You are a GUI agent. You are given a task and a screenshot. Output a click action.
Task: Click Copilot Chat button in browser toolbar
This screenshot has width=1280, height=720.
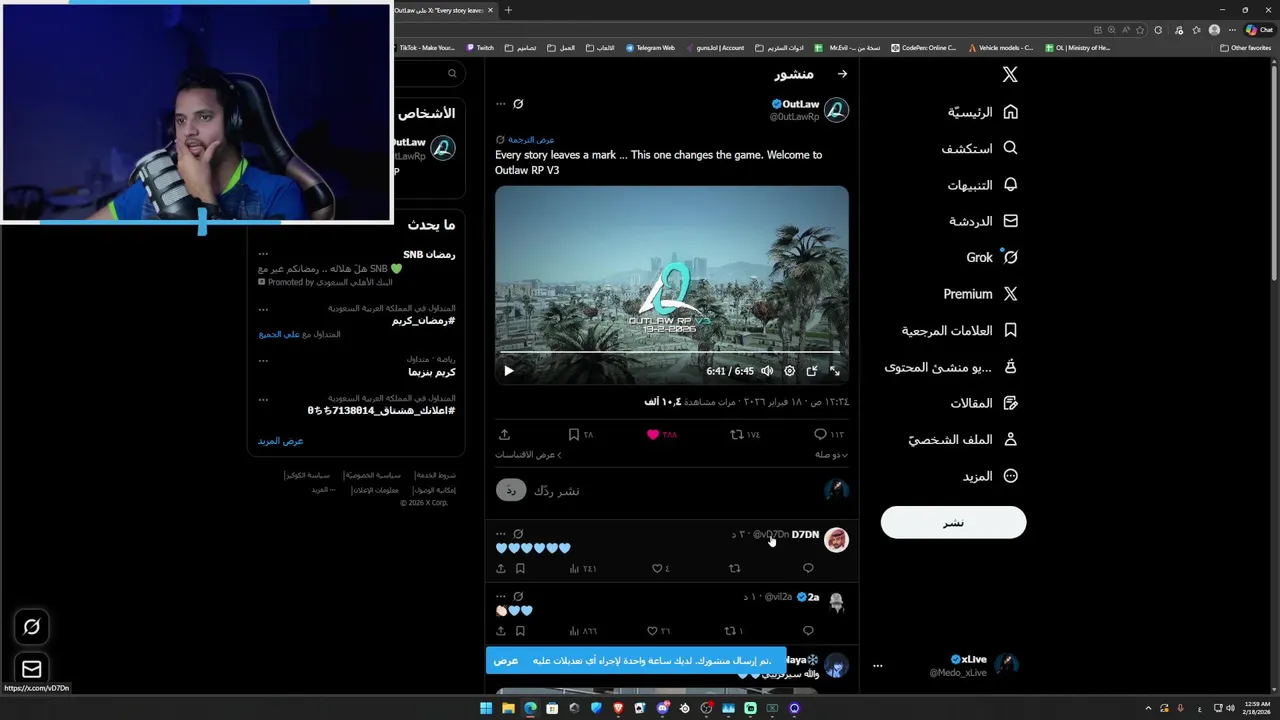click(1259, 30)
